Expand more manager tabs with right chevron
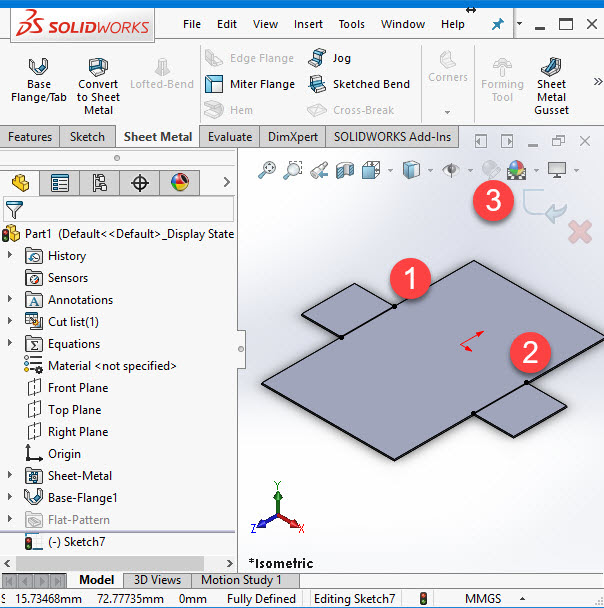 pos(227,182)
